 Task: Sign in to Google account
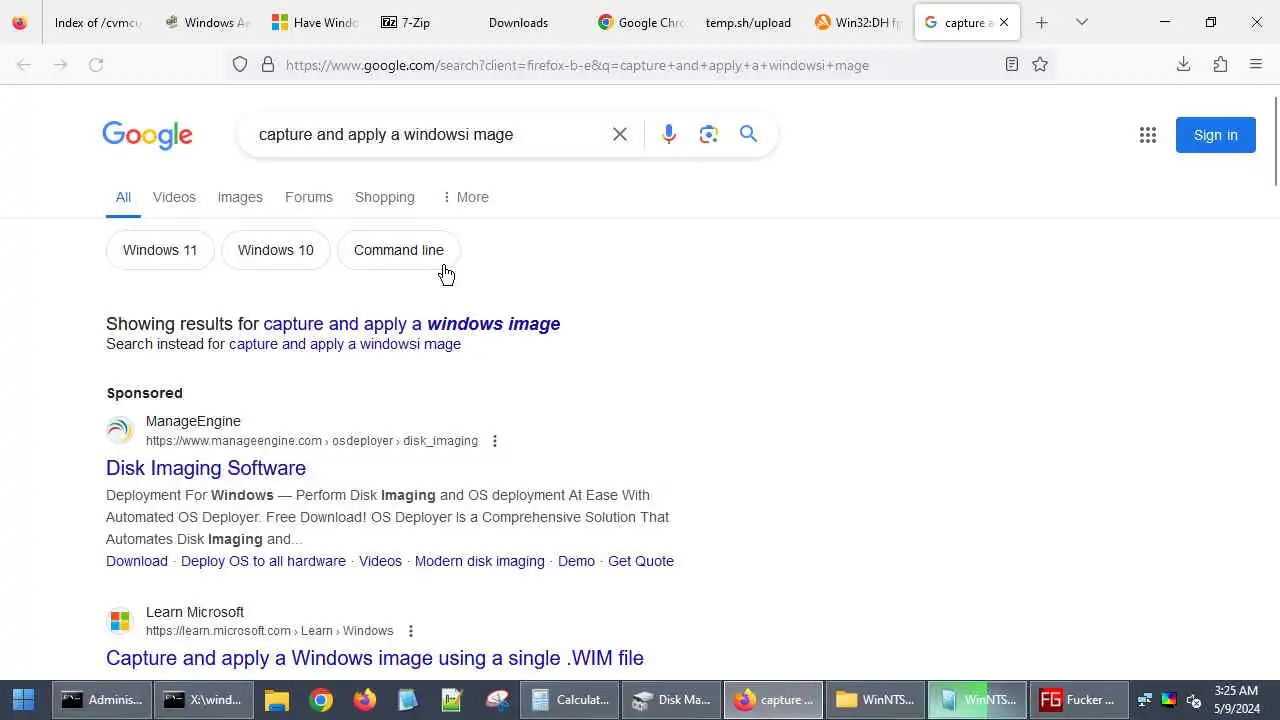coord(1215,135)
